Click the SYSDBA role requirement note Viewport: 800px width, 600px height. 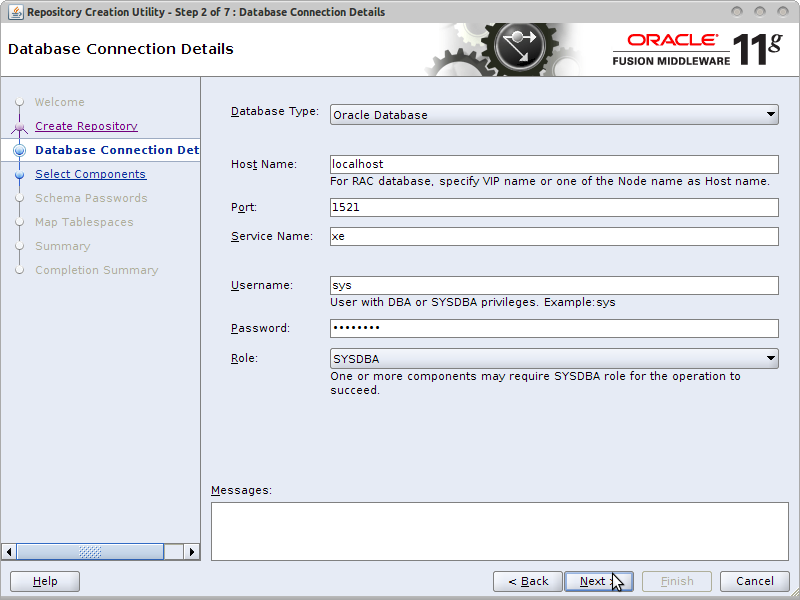tap(535, 383)
